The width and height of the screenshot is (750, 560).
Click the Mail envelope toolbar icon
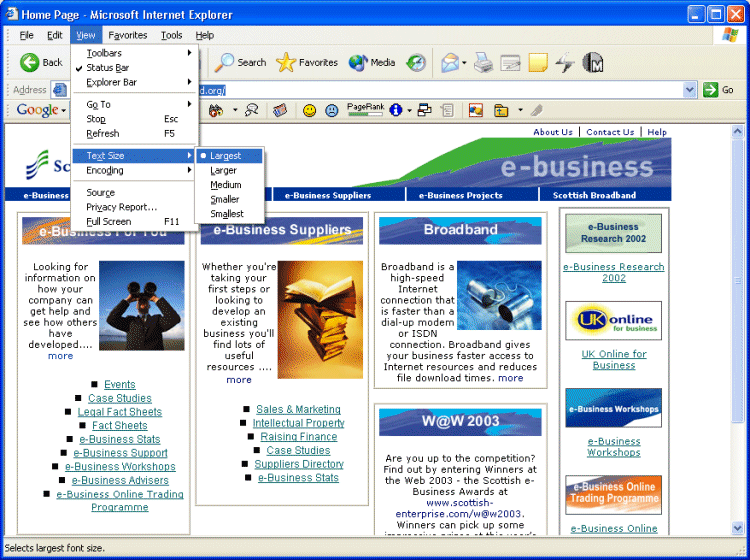pos(450,63)
